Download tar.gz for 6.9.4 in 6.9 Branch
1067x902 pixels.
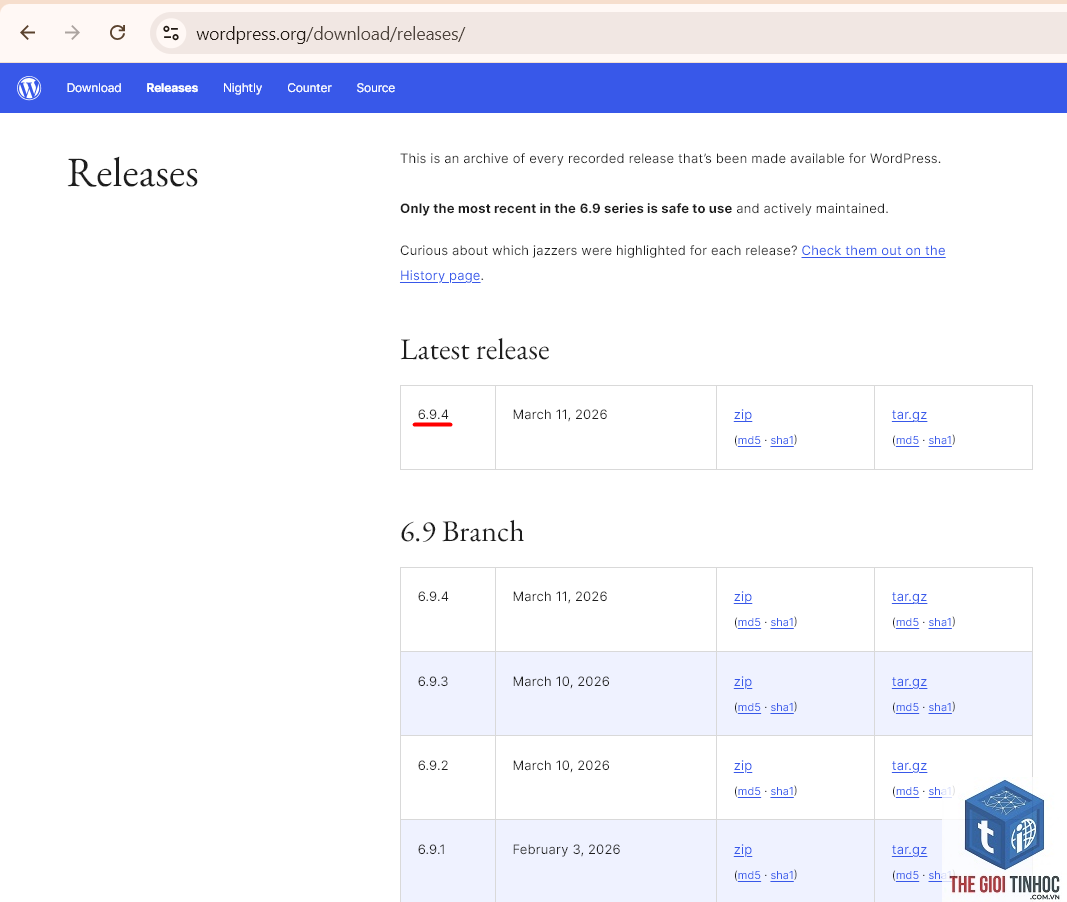[x=909, y=597]
